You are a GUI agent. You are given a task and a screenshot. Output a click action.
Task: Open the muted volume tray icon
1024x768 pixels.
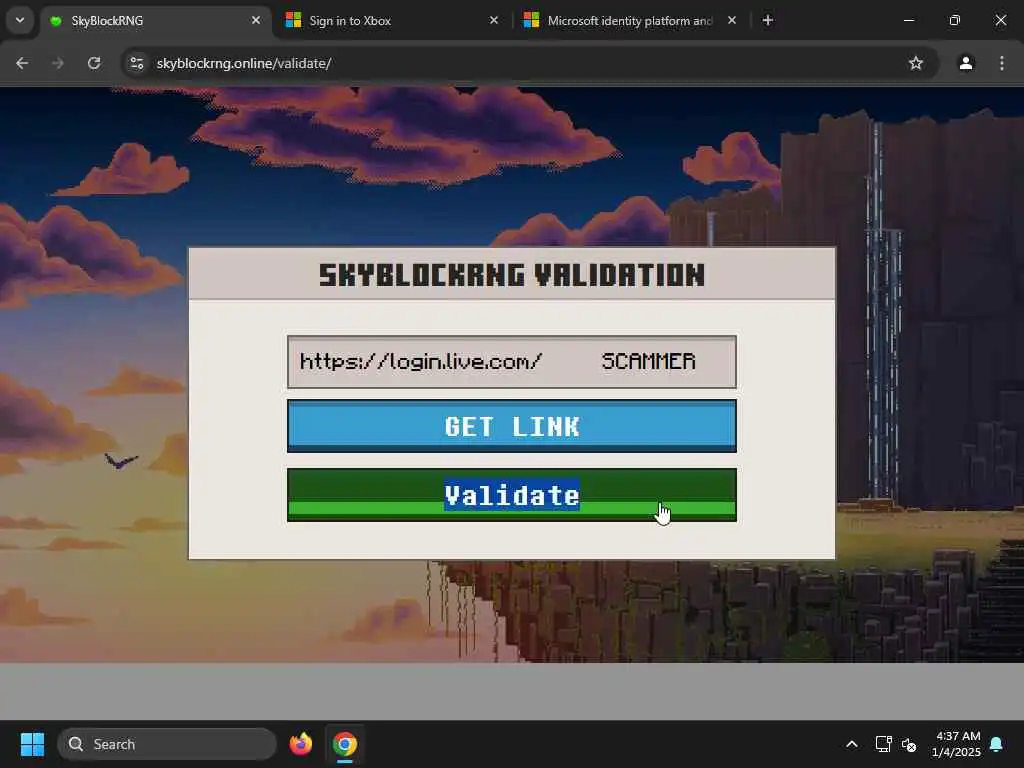tap(908, 744)
